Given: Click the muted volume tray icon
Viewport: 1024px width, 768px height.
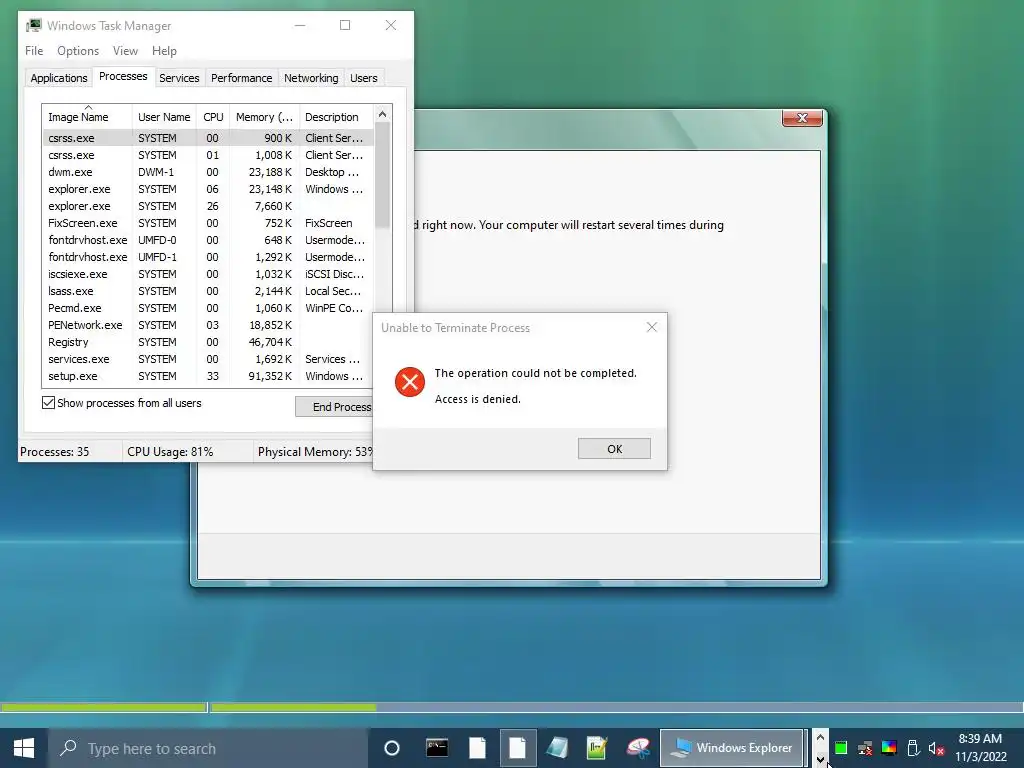Looking at the screenshot, I should (x=936, y=748).
